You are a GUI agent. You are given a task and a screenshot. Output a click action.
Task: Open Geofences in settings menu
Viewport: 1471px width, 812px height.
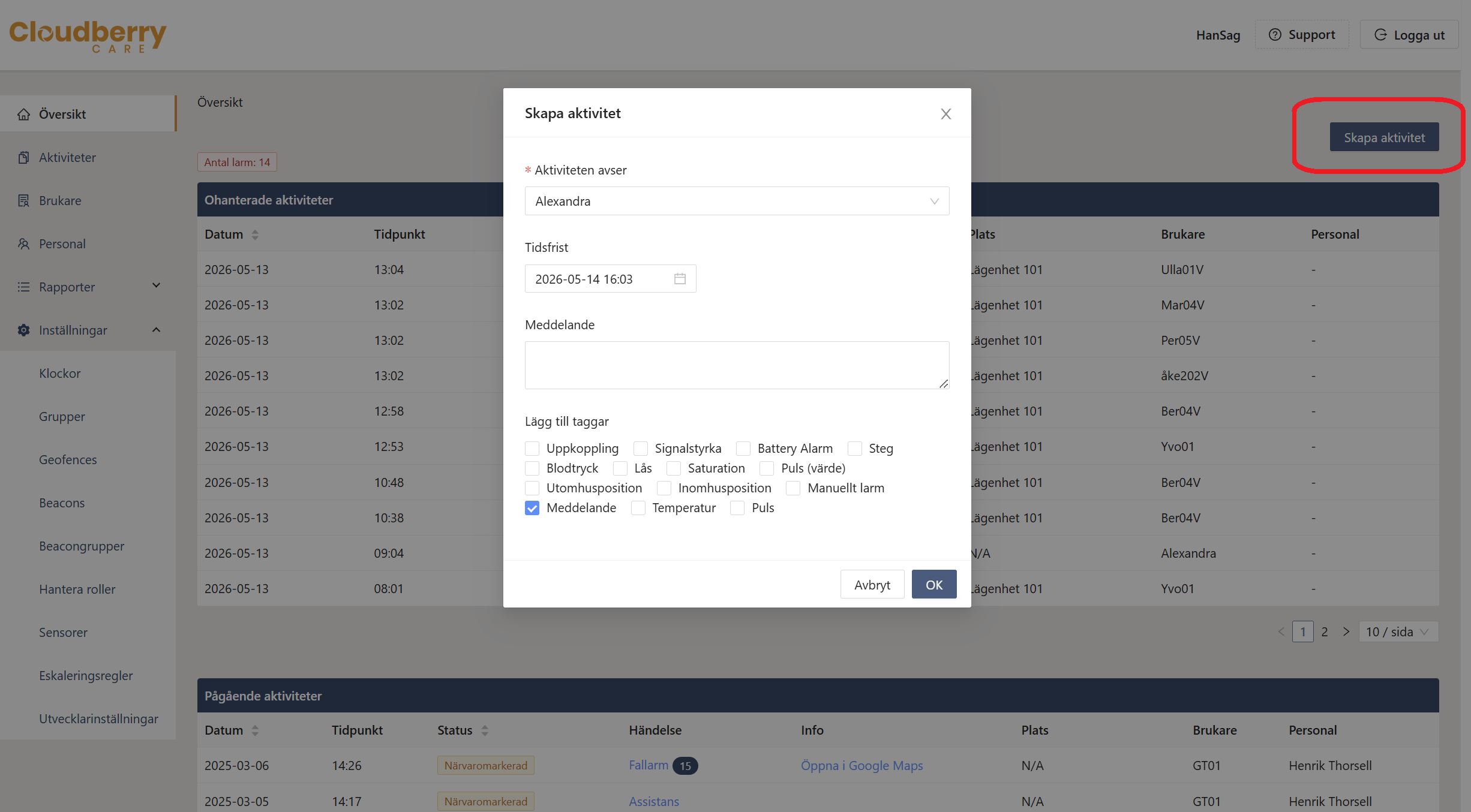click(x=68, y=459)
